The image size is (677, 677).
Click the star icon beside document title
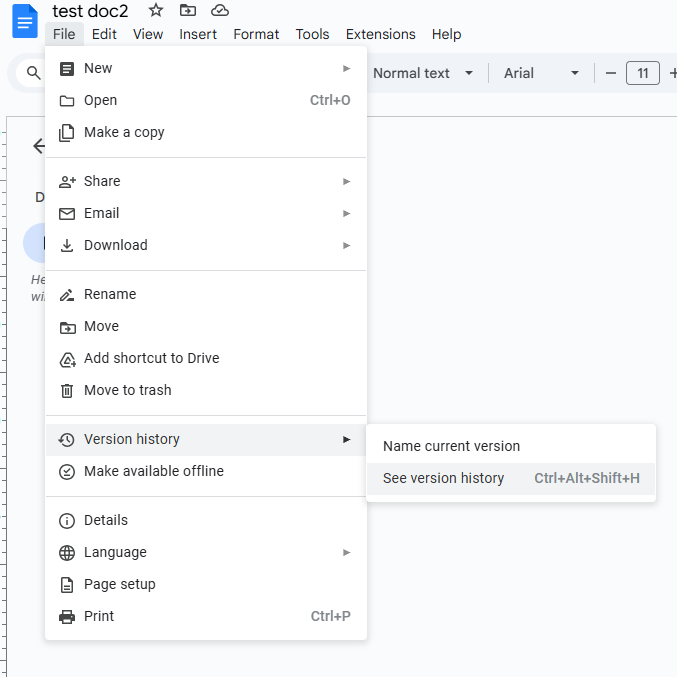[156, 10]
